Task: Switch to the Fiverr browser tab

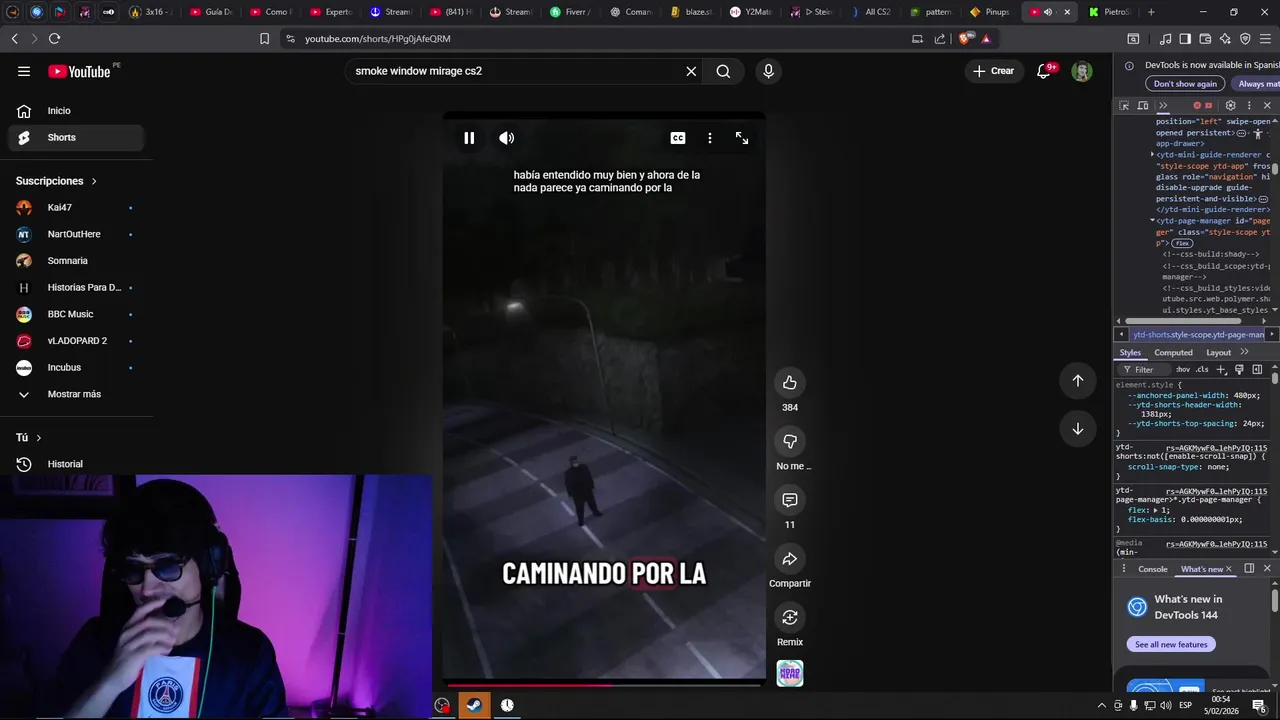Action: coord(570,12)
